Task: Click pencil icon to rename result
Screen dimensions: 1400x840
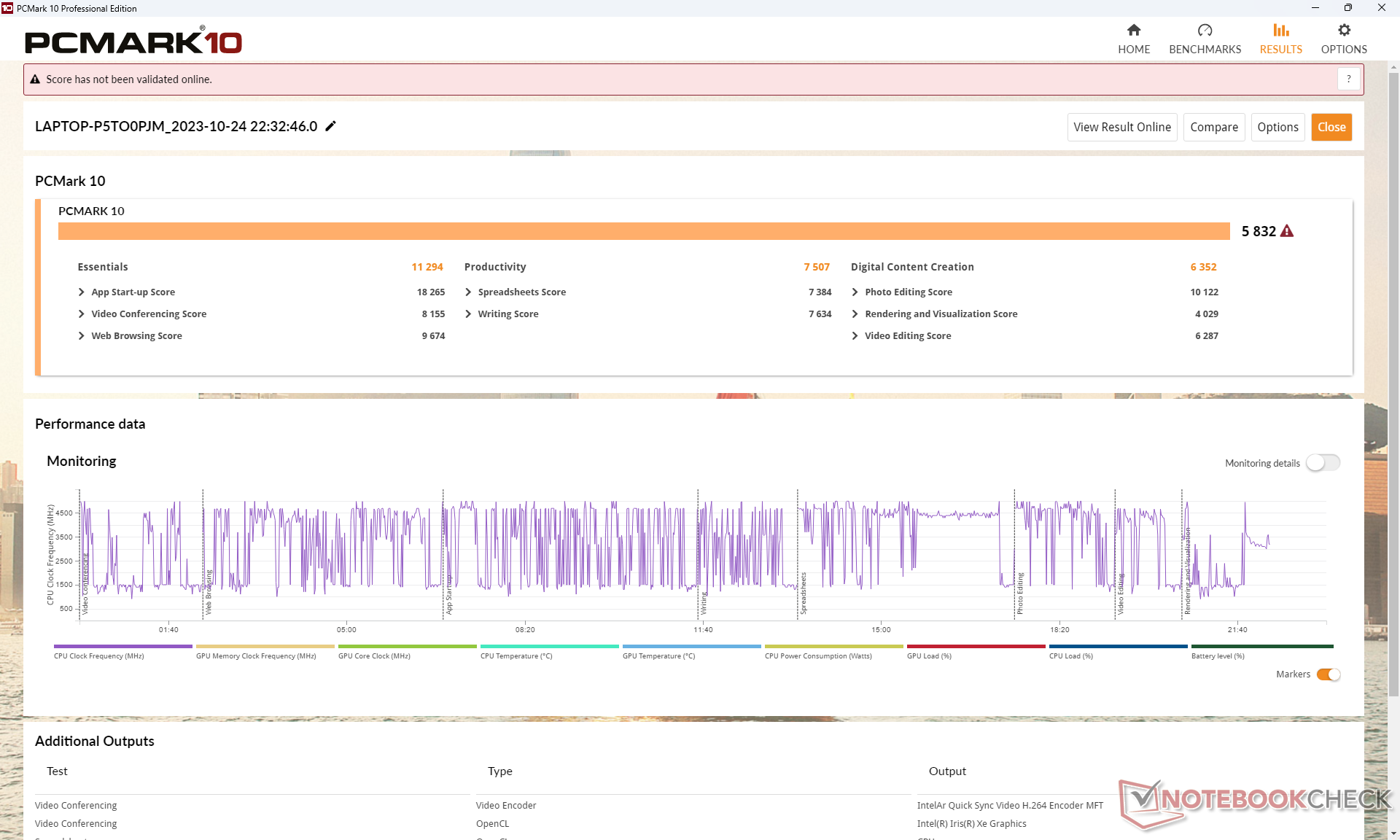Action: [330, 126]
